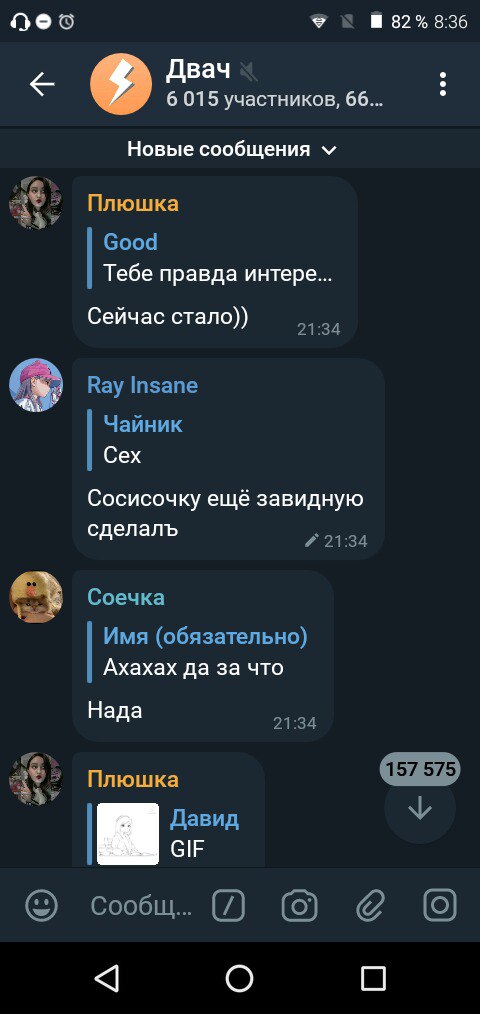Open the three-dot chat options menu
480x1014 pixels.
point(442,84)
